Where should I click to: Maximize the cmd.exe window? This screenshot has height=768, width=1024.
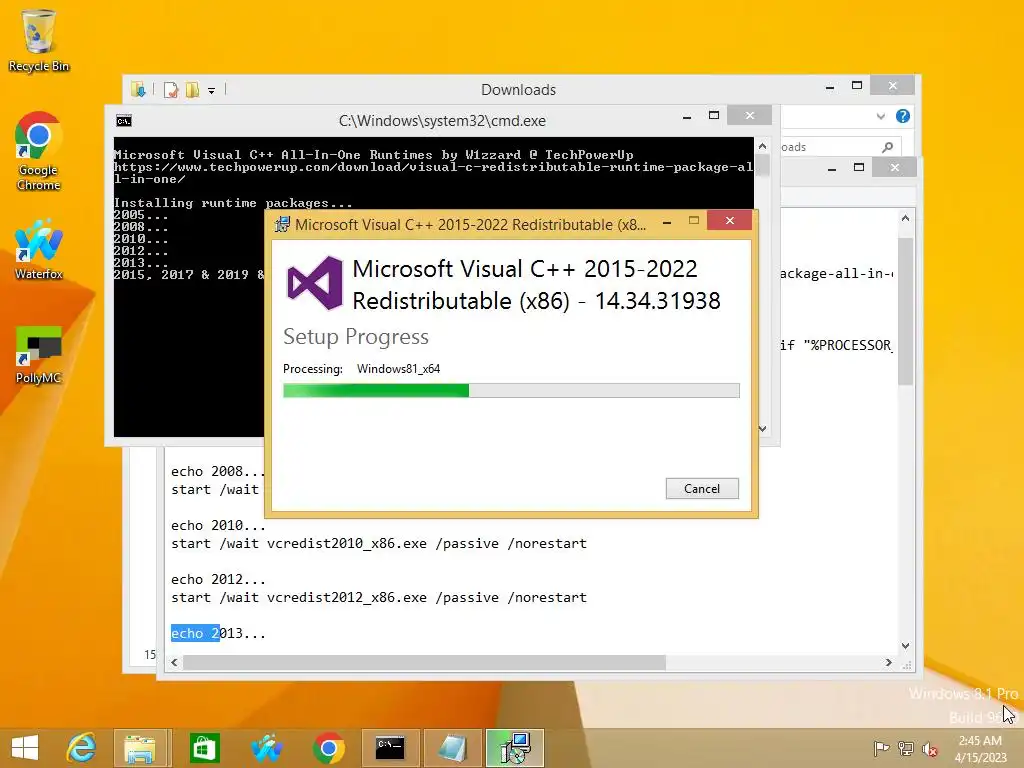pyautogui.click(x=714, y=116)
